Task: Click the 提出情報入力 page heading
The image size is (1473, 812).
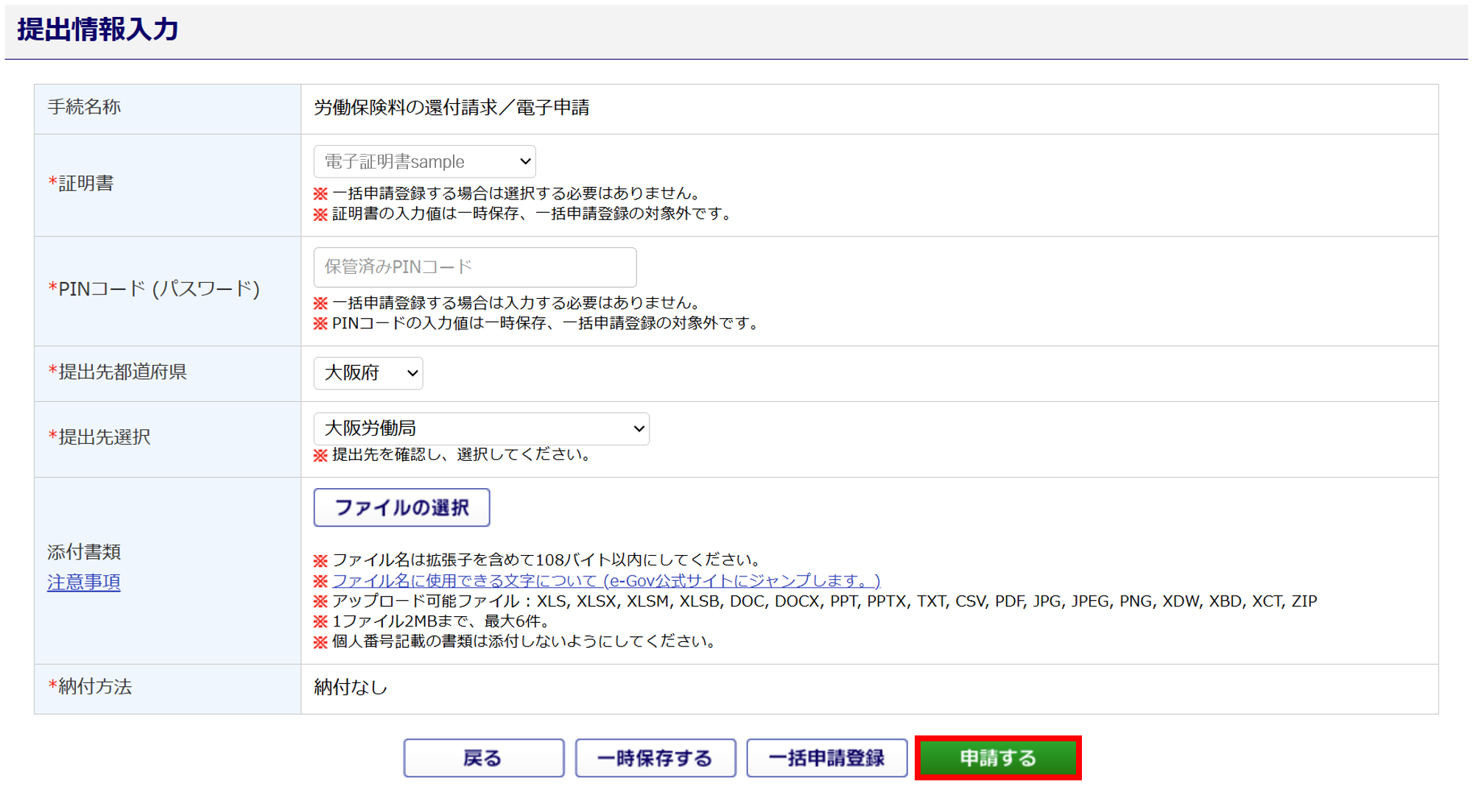Action: click(98, 29)
